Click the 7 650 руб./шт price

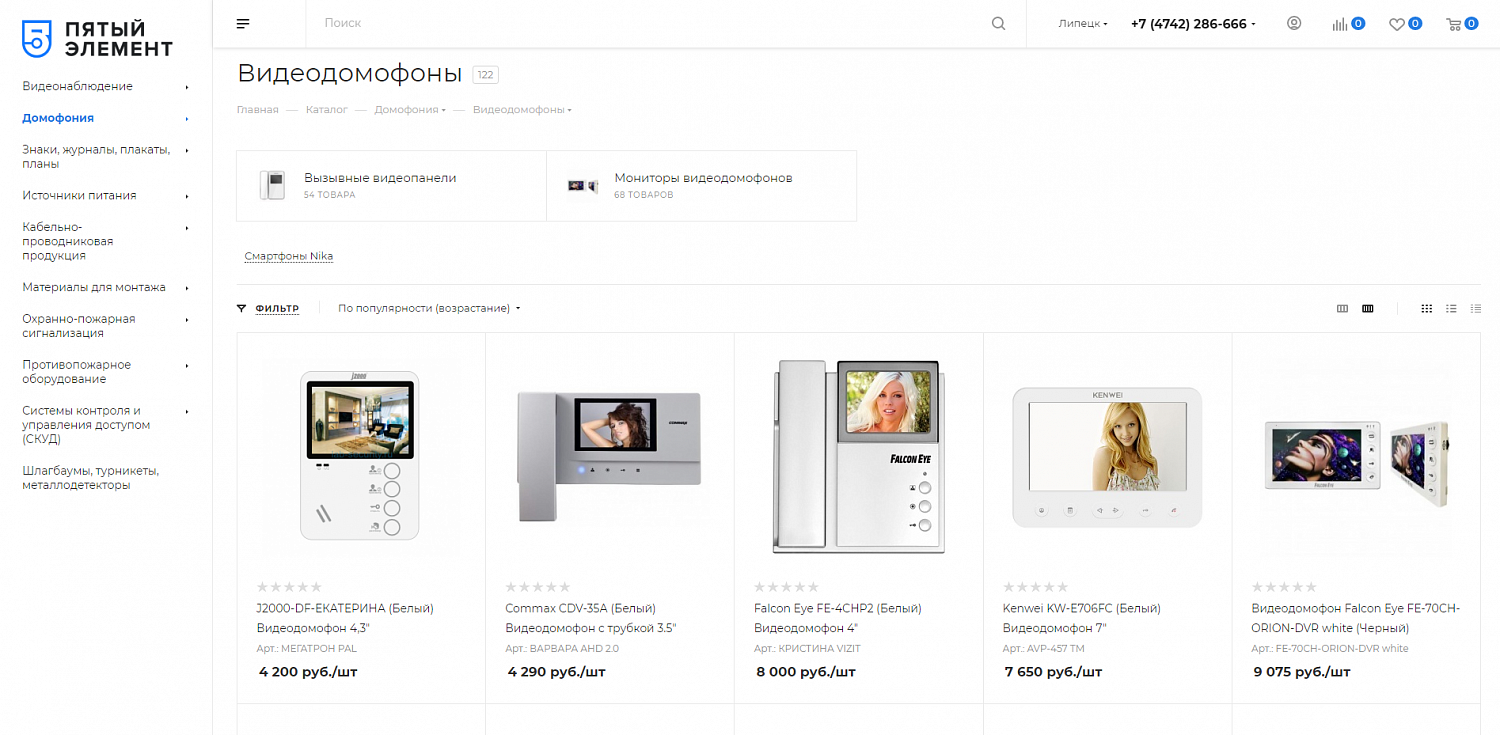[x=1054, y=672]
